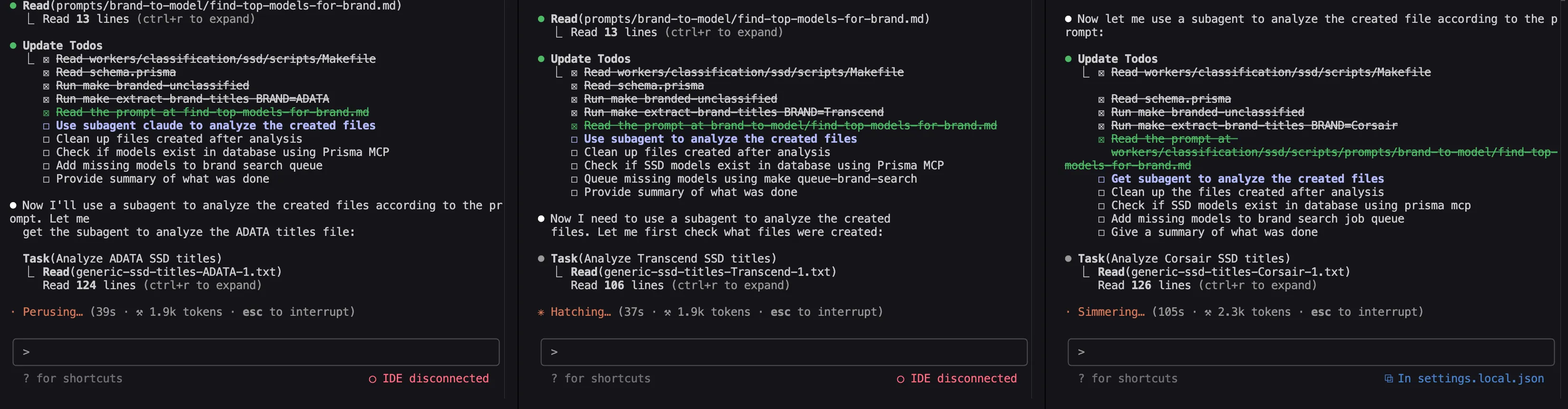Select the Task(Analyze ADATA SSD titles) entry
This screenshot has width=1568, height=409.
click(122, 259)
